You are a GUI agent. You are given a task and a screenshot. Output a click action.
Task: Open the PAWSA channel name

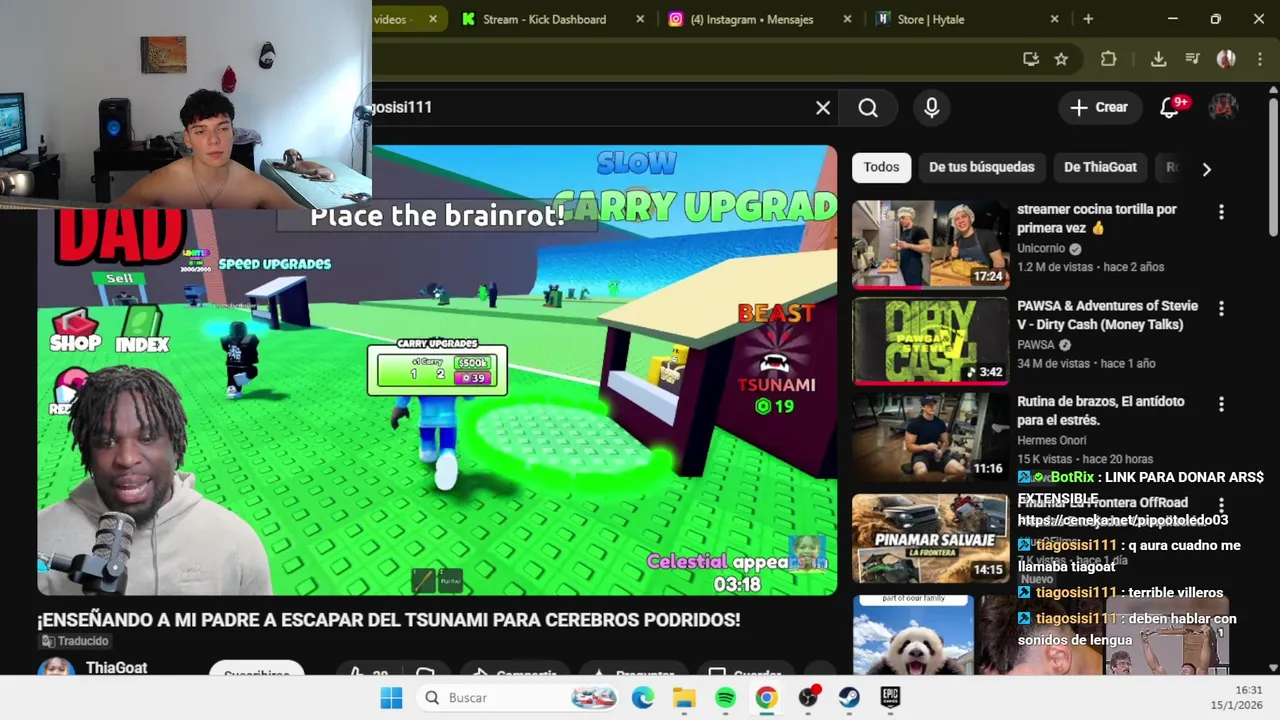(x=1036, y=345)
